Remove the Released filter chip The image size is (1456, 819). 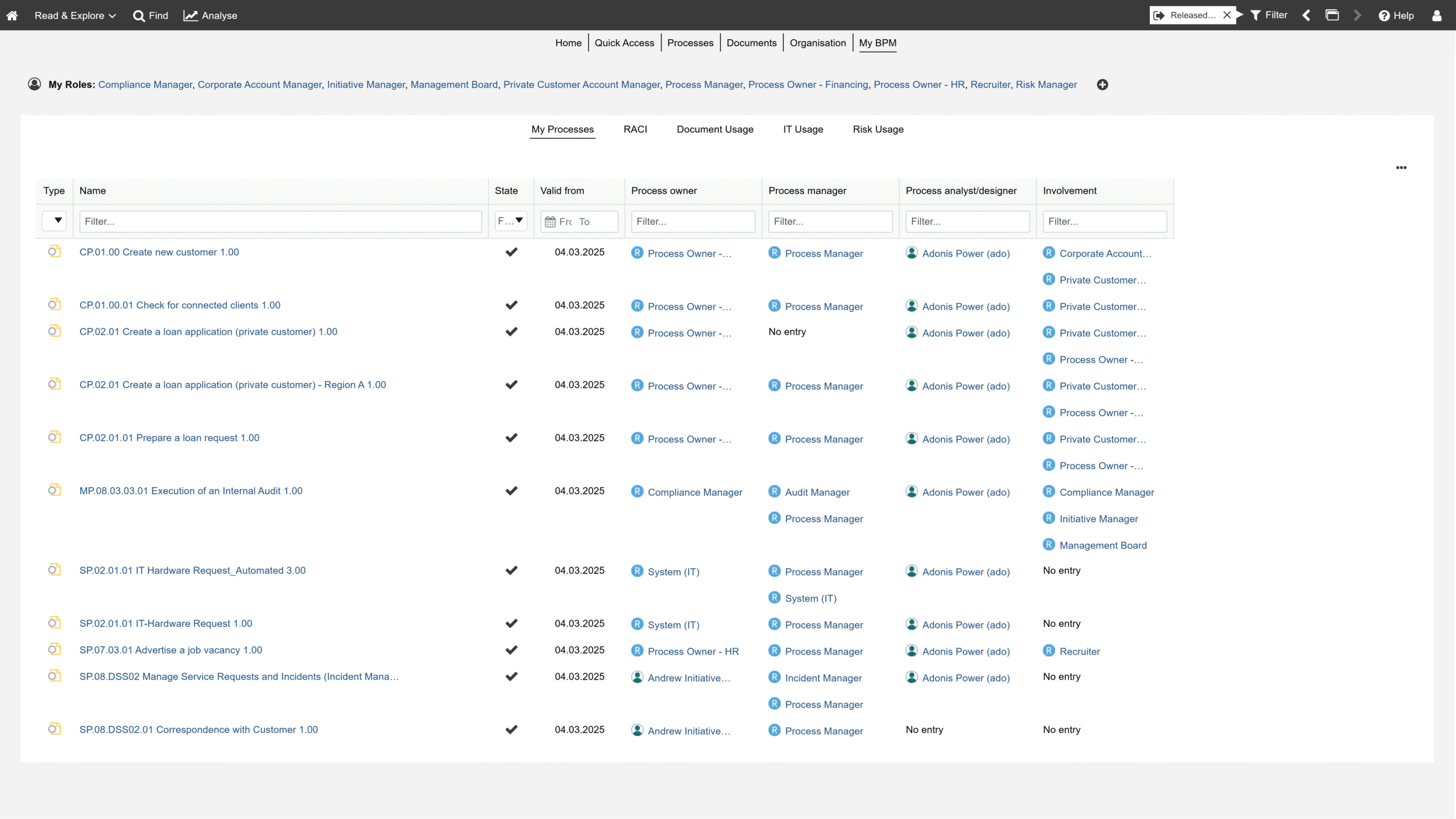1227,15
